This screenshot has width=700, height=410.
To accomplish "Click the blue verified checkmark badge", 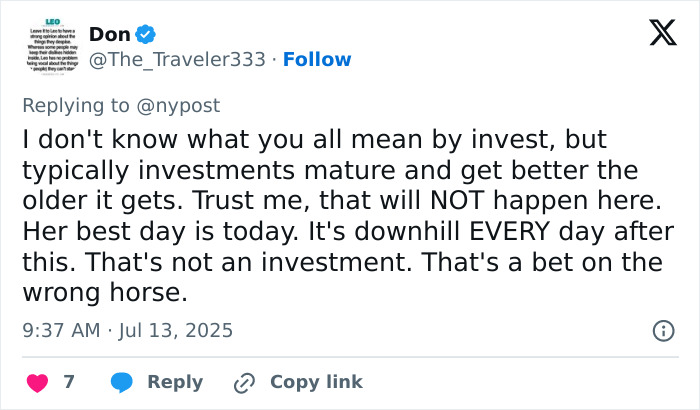I will (146, 35).
